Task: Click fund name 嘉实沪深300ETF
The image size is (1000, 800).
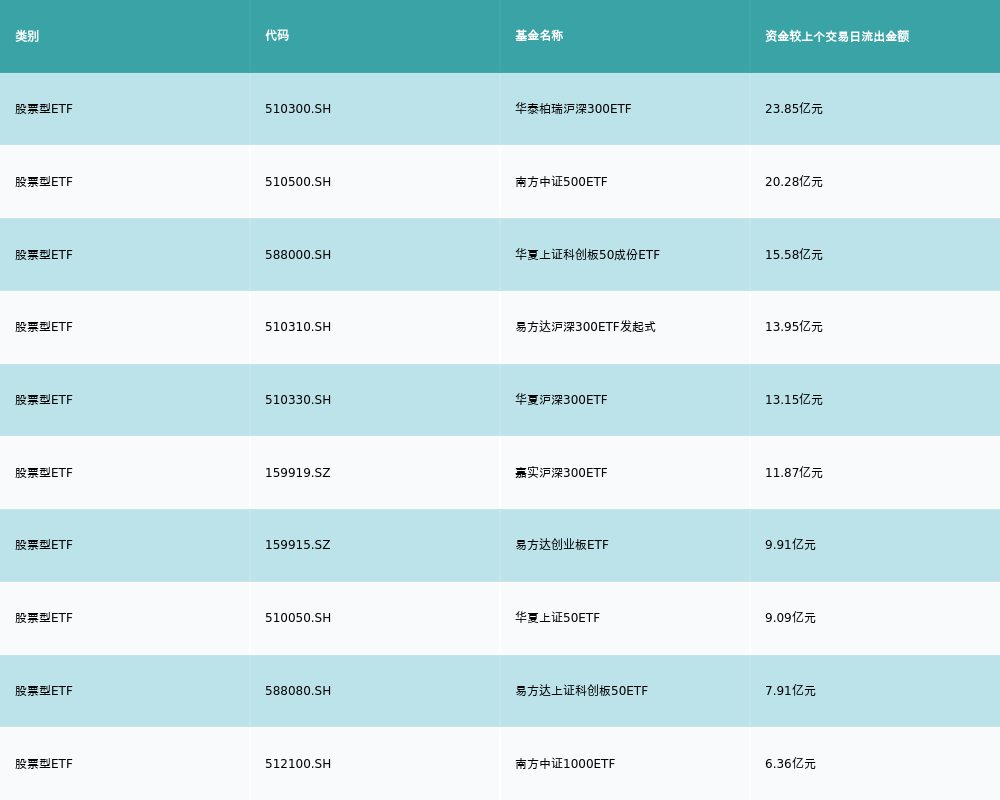Action: 561,473
